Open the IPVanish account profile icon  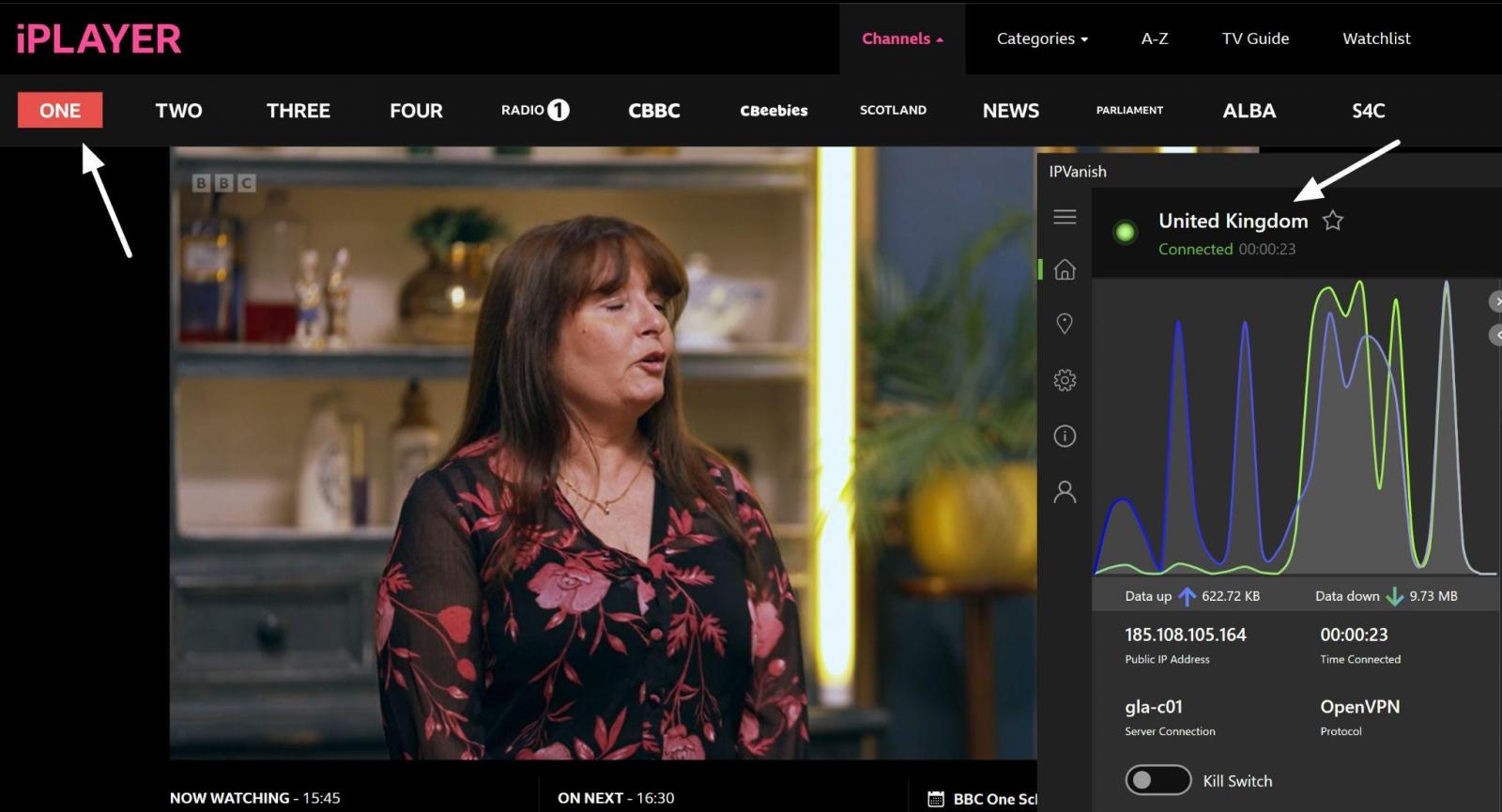point(1065,492)
